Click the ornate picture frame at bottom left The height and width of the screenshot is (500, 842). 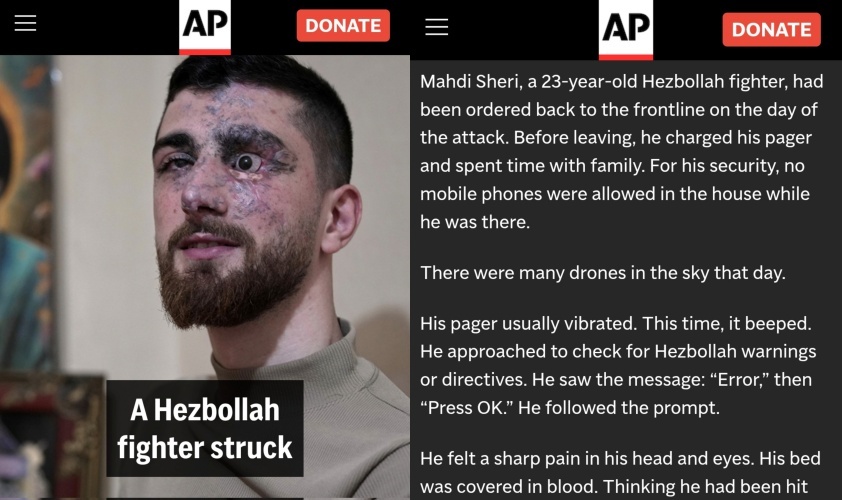pyautogui.click(x=51, y=436)
